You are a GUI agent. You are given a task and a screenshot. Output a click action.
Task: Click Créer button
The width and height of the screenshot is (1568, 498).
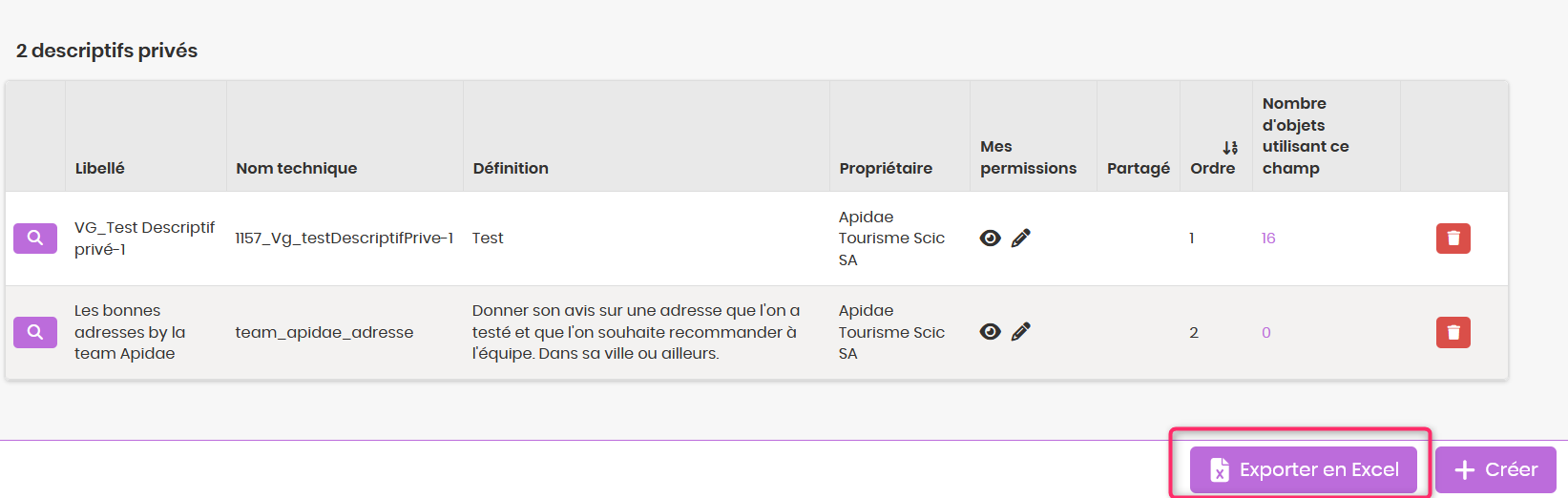click(x=1495, y=469)
